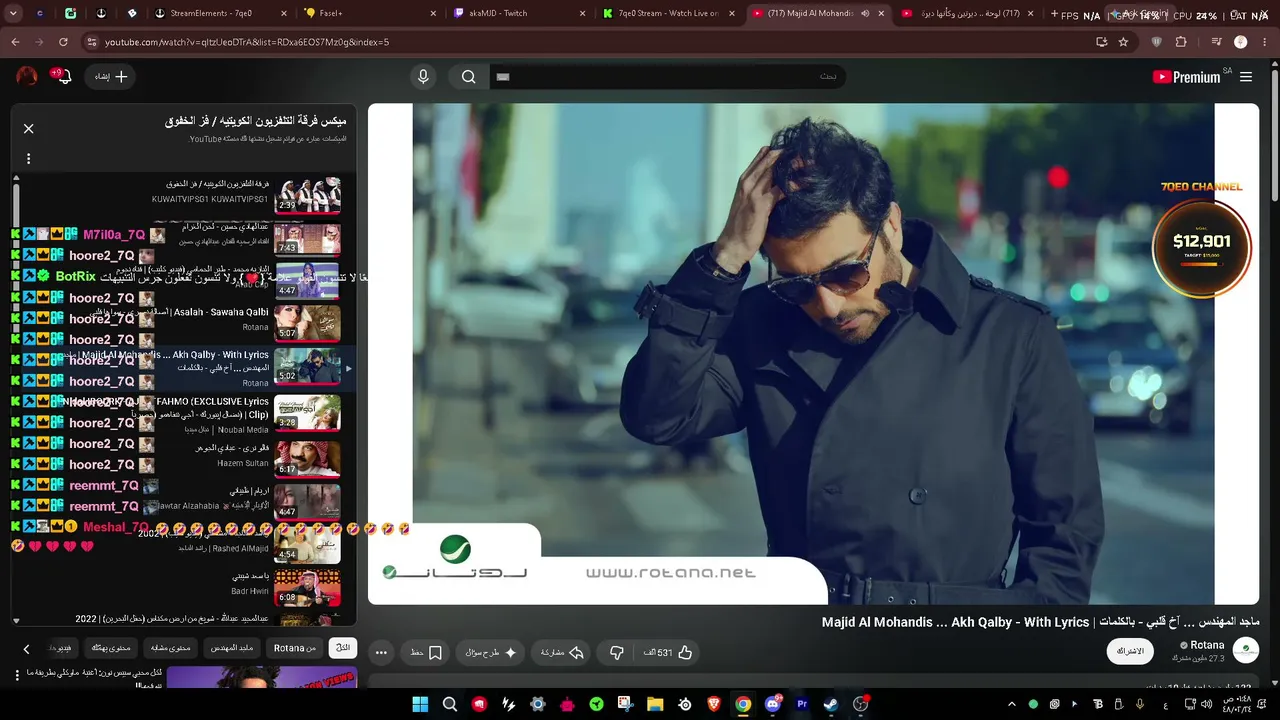Go back in browser history

tap(15, 42)
